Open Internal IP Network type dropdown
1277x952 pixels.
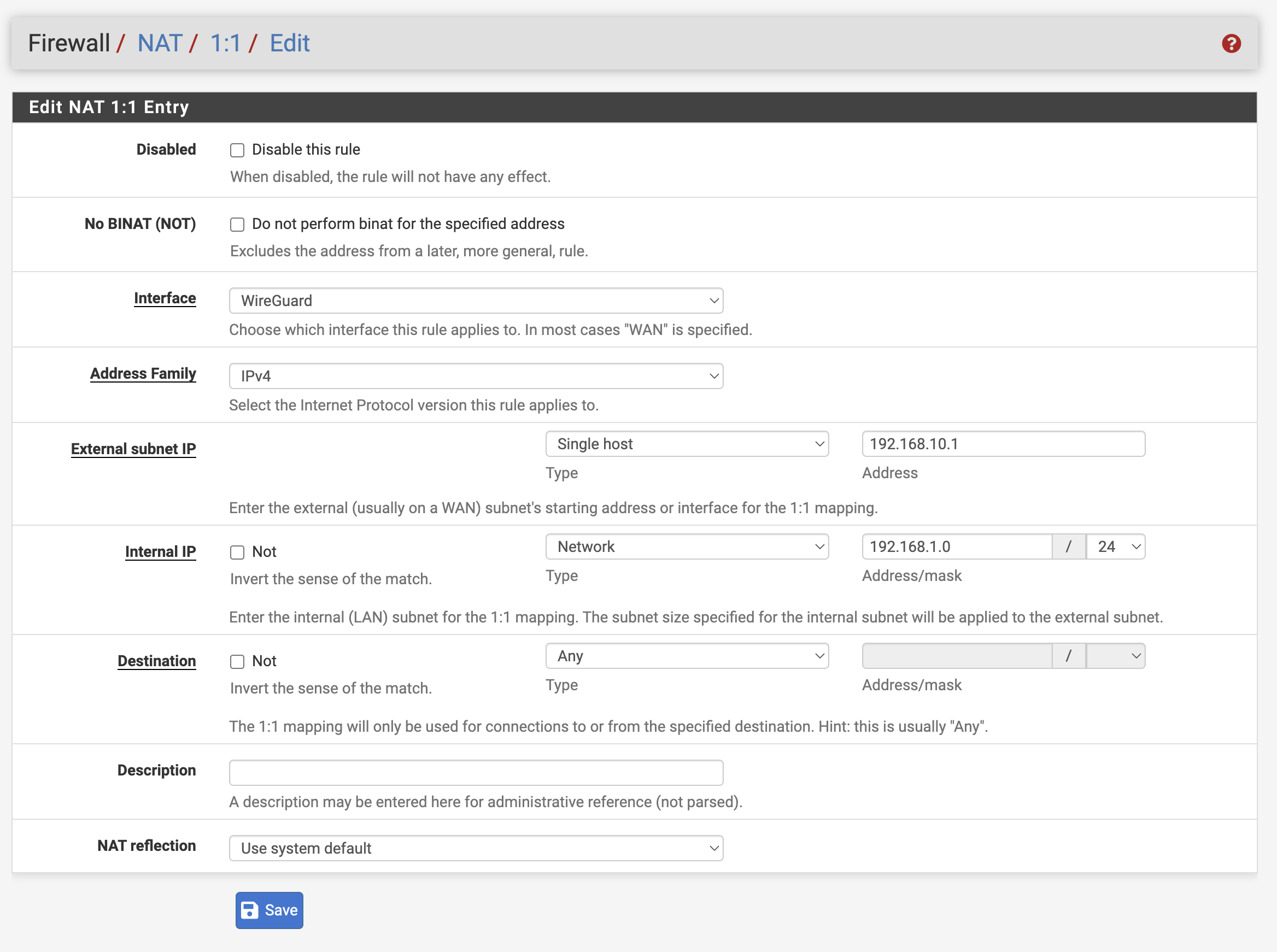coord(687,547)
